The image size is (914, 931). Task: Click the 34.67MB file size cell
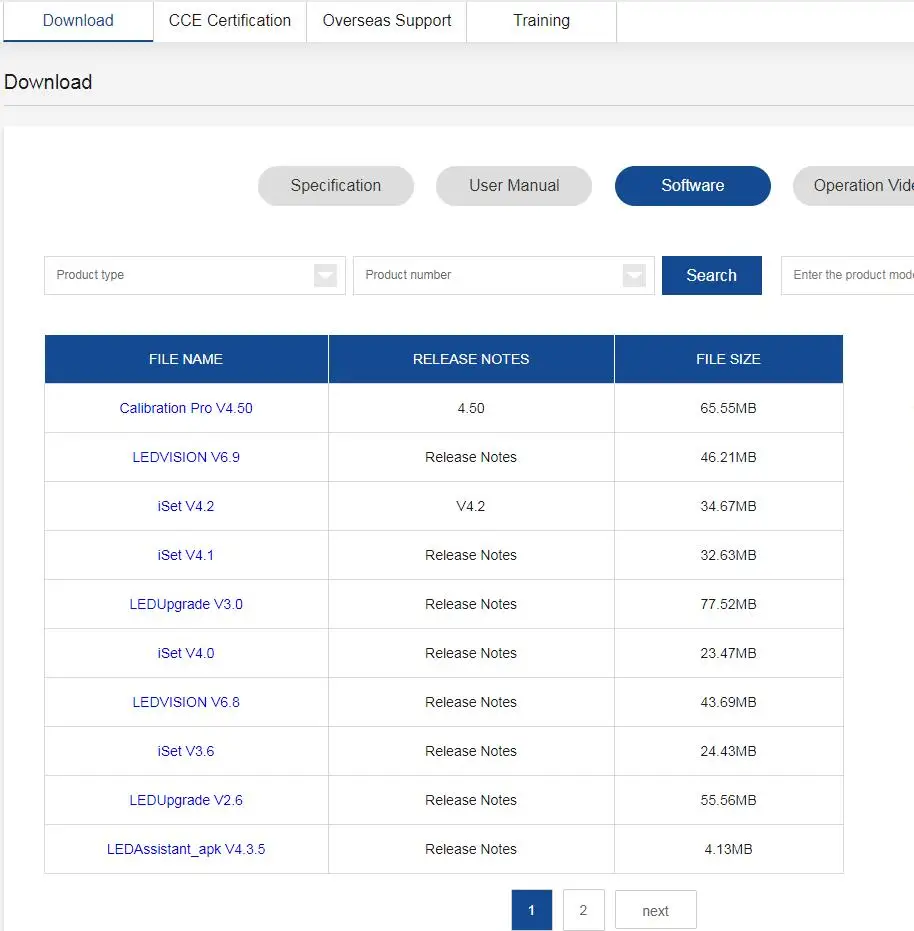(729, 506)
